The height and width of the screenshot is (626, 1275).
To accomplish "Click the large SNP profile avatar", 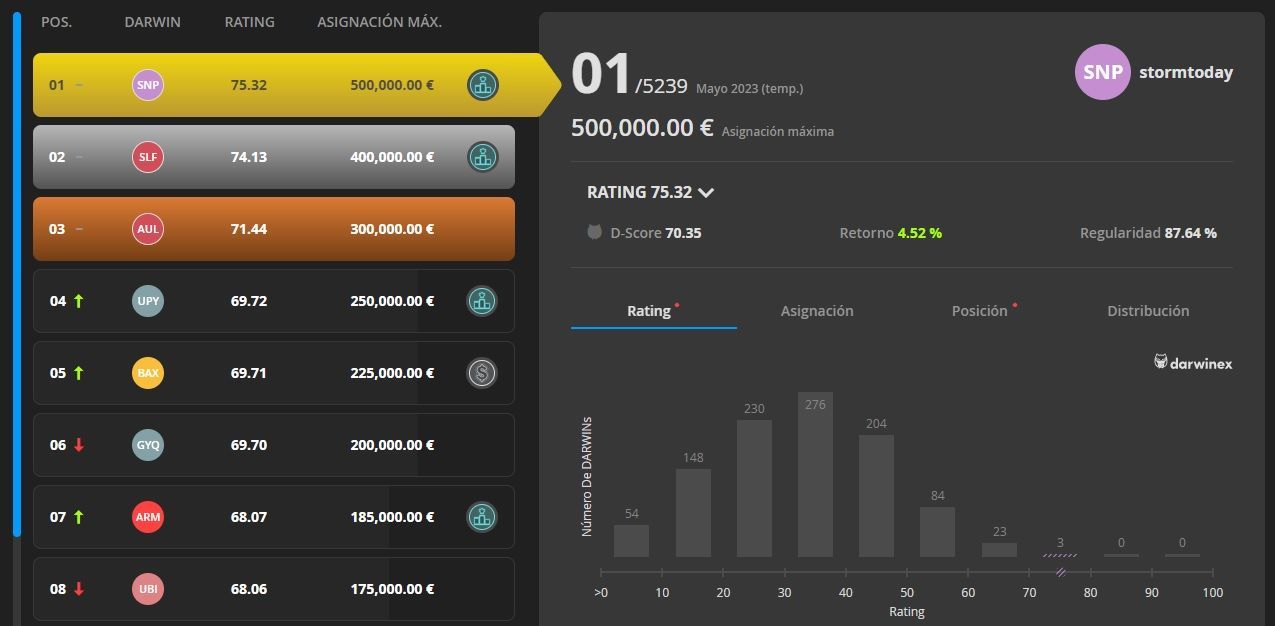I will click(1103, 72).
